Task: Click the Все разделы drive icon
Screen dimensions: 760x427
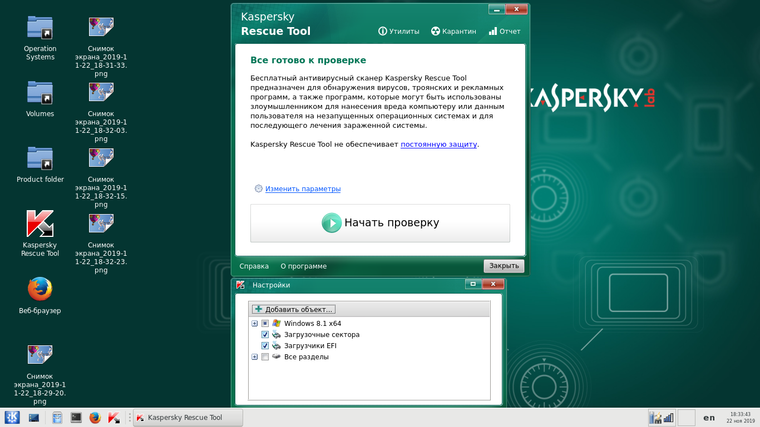Action: click(276, 357)
